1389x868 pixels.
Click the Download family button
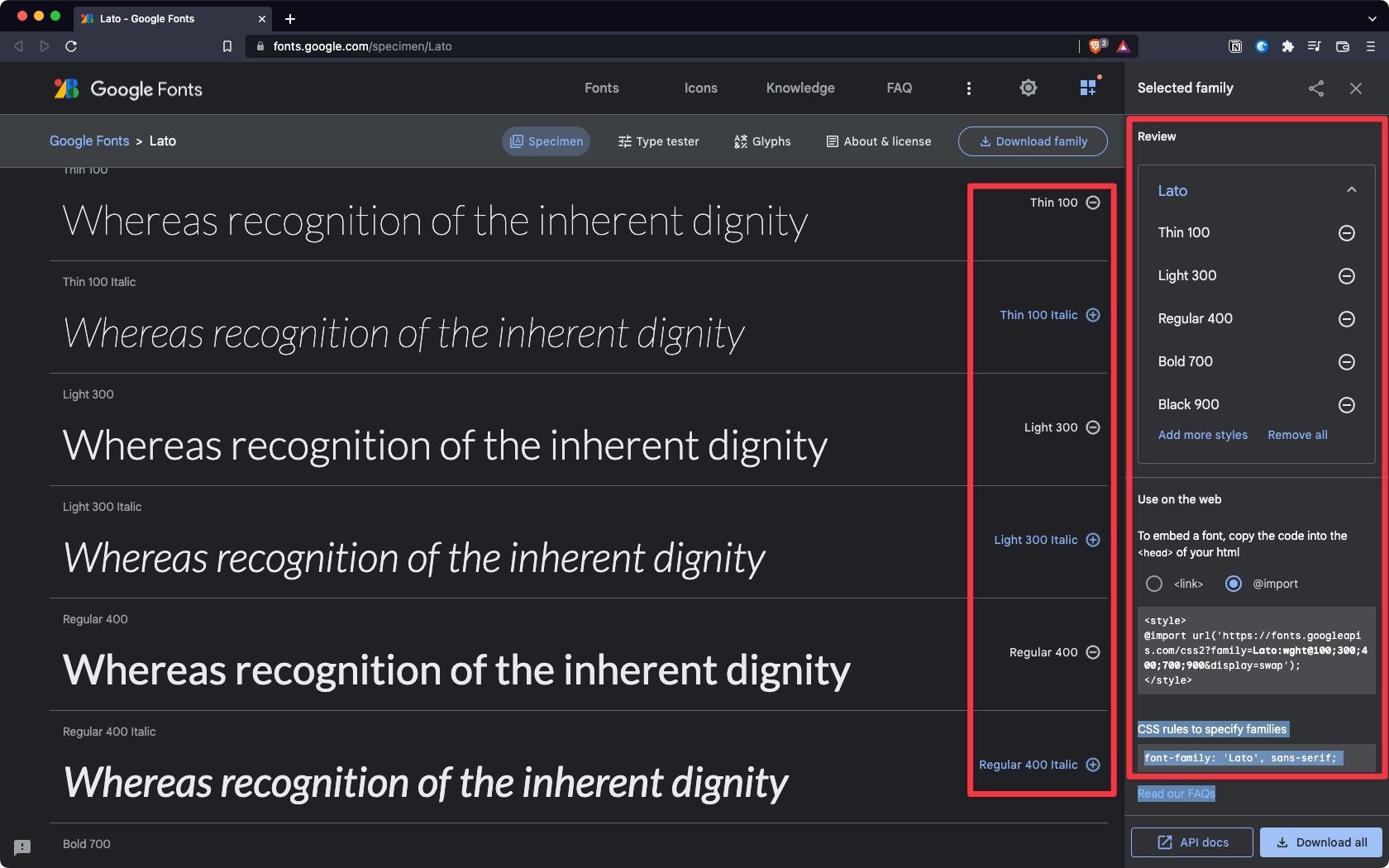(x=1033, y=141)
